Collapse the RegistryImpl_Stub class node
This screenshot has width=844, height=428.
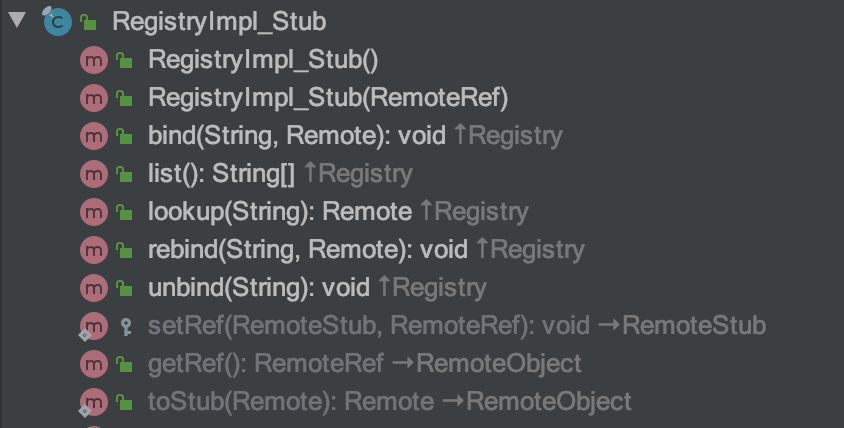point(17,20)
